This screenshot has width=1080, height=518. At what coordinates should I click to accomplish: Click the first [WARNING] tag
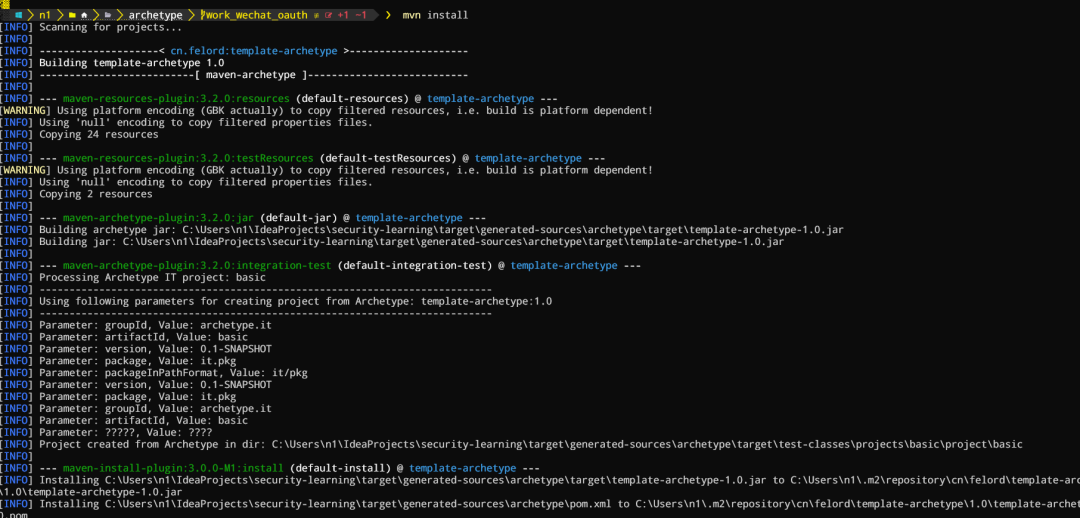tap(25, 110)
